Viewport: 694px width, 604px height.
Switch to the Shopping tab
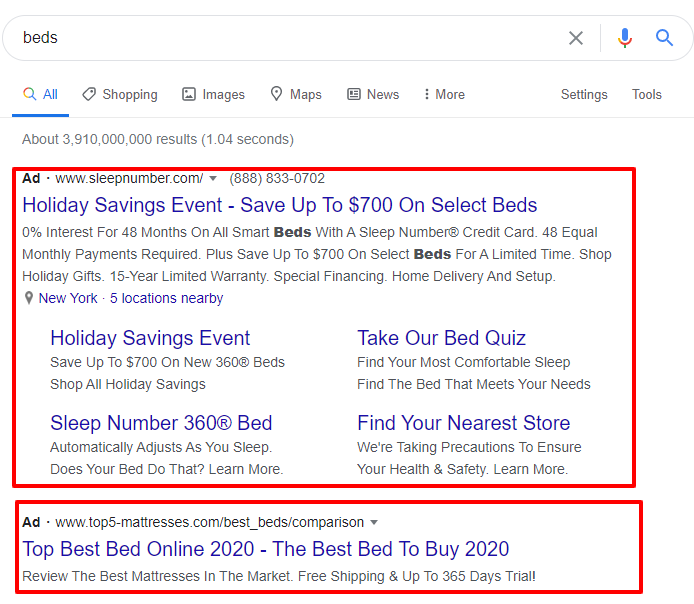[120, 95]
